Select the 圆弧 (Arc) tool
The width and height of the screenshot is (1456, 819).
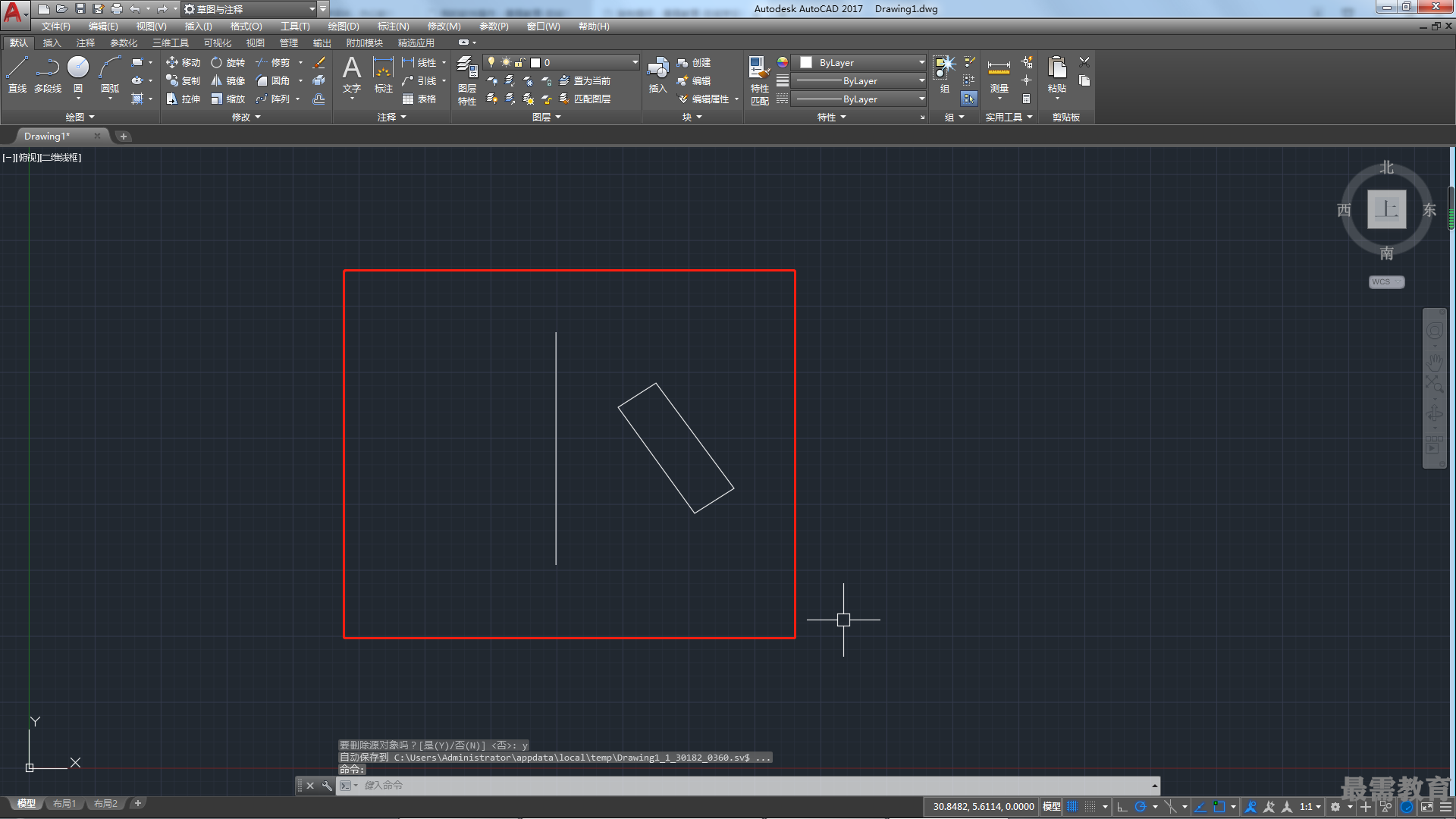tap(110, 74)
